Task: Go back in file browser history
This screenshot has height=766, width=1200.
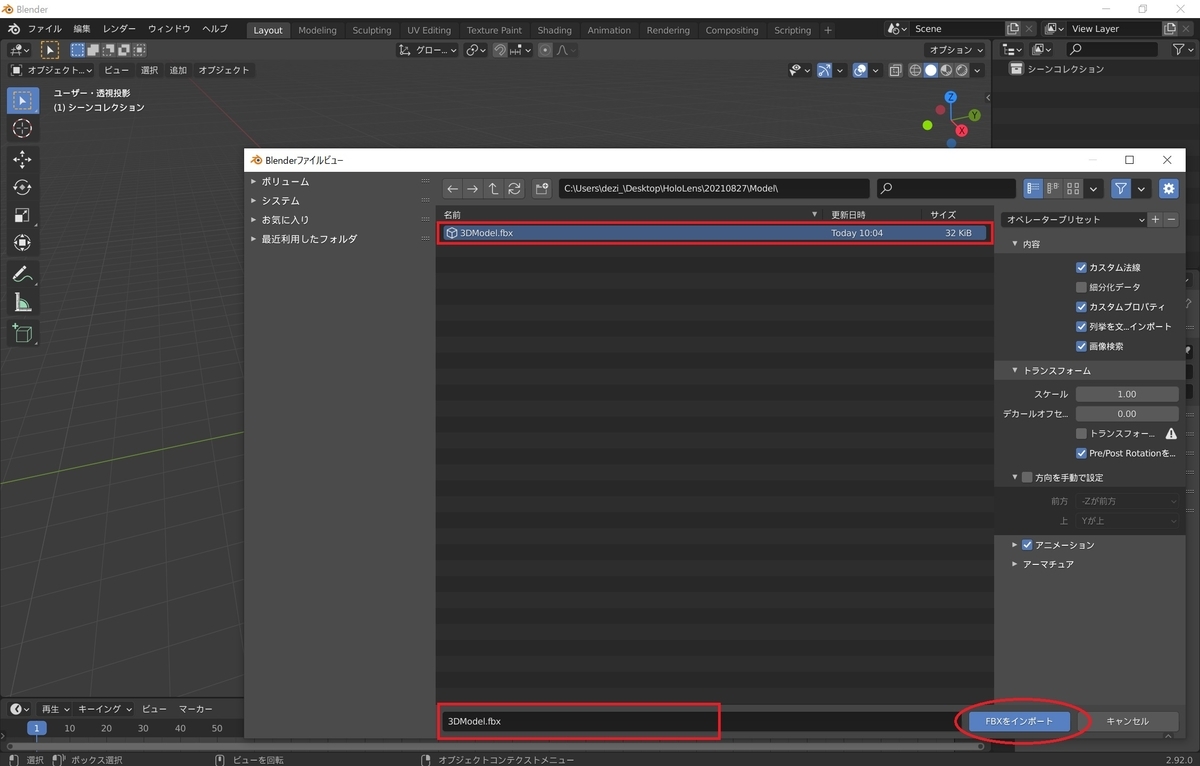Action: pyautogui.click(x=452, y=188)
